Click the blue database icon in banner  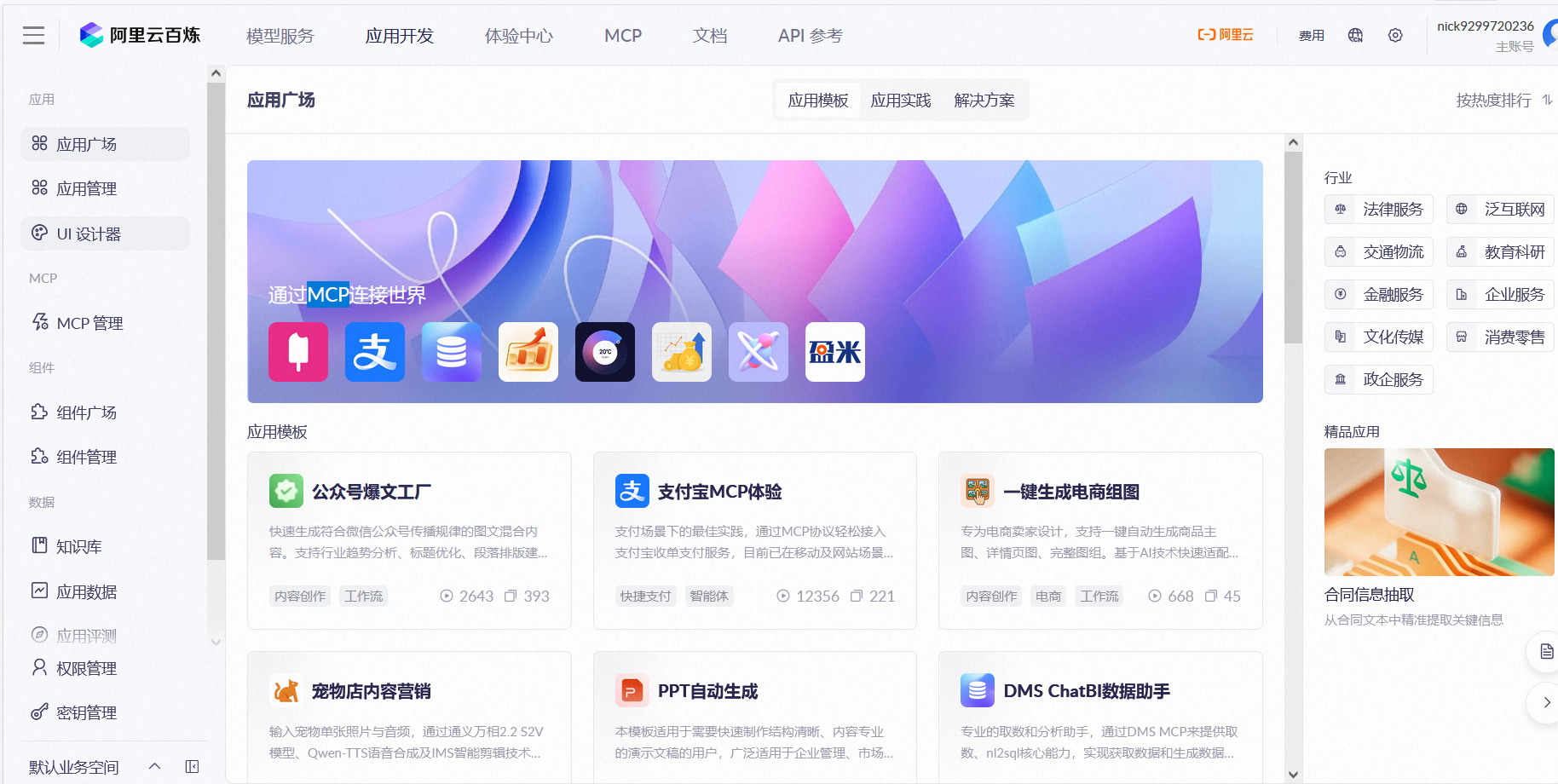[x=452, y=352]
